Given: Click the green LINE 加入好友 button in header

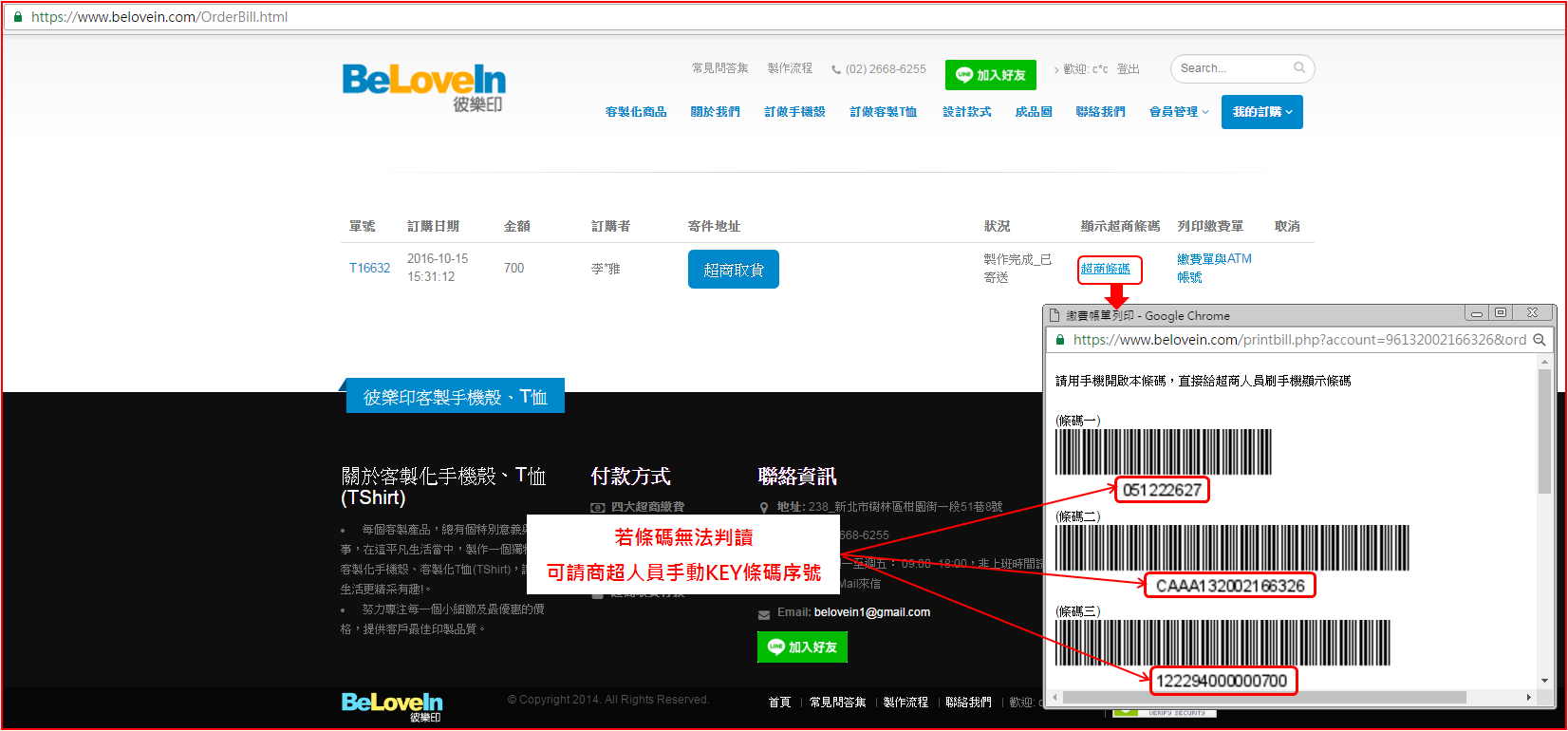Looking at the screenshot, I should tap(990, 75).
